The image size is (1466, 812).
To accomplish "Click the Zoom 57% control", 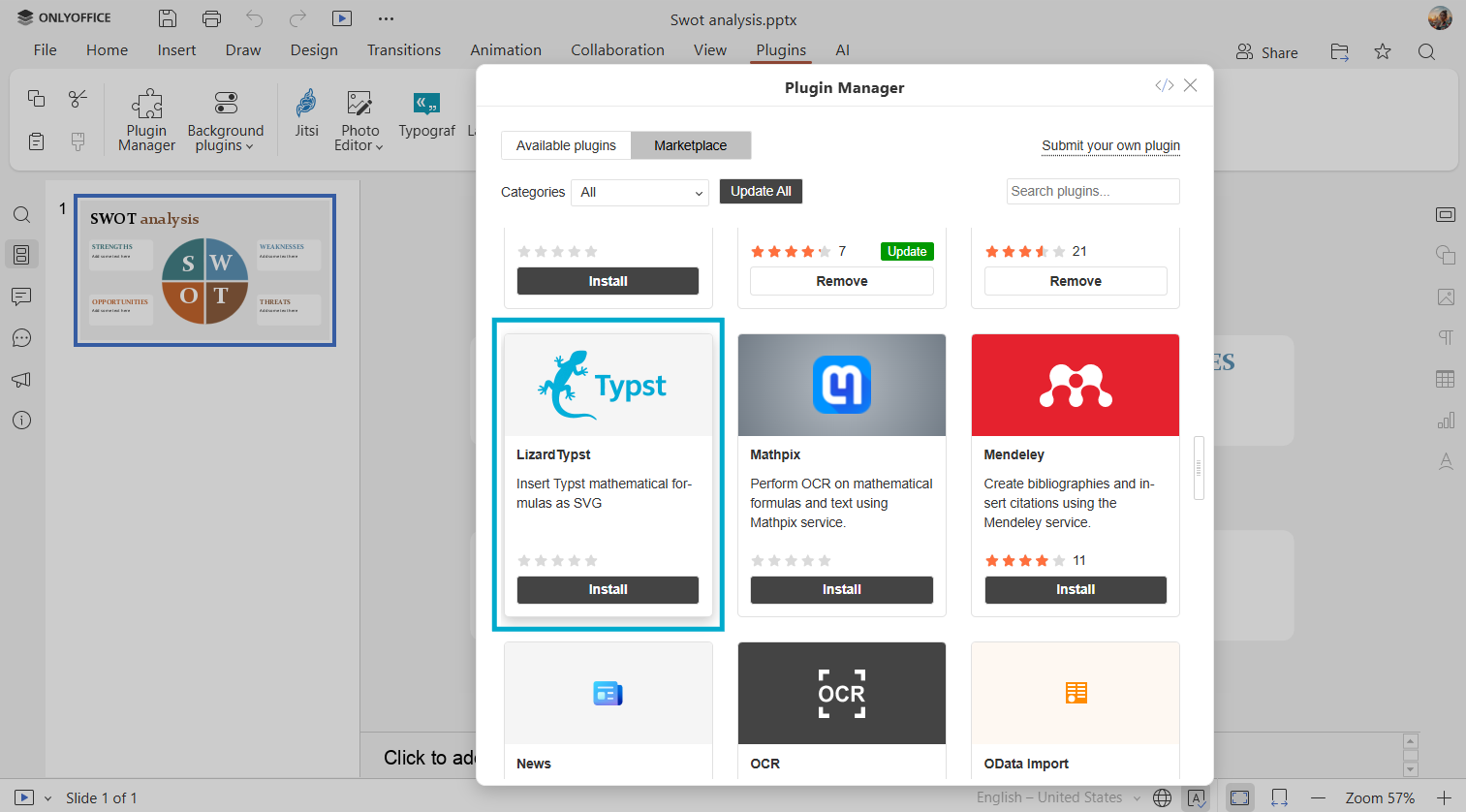I will tap(1379, 797).
